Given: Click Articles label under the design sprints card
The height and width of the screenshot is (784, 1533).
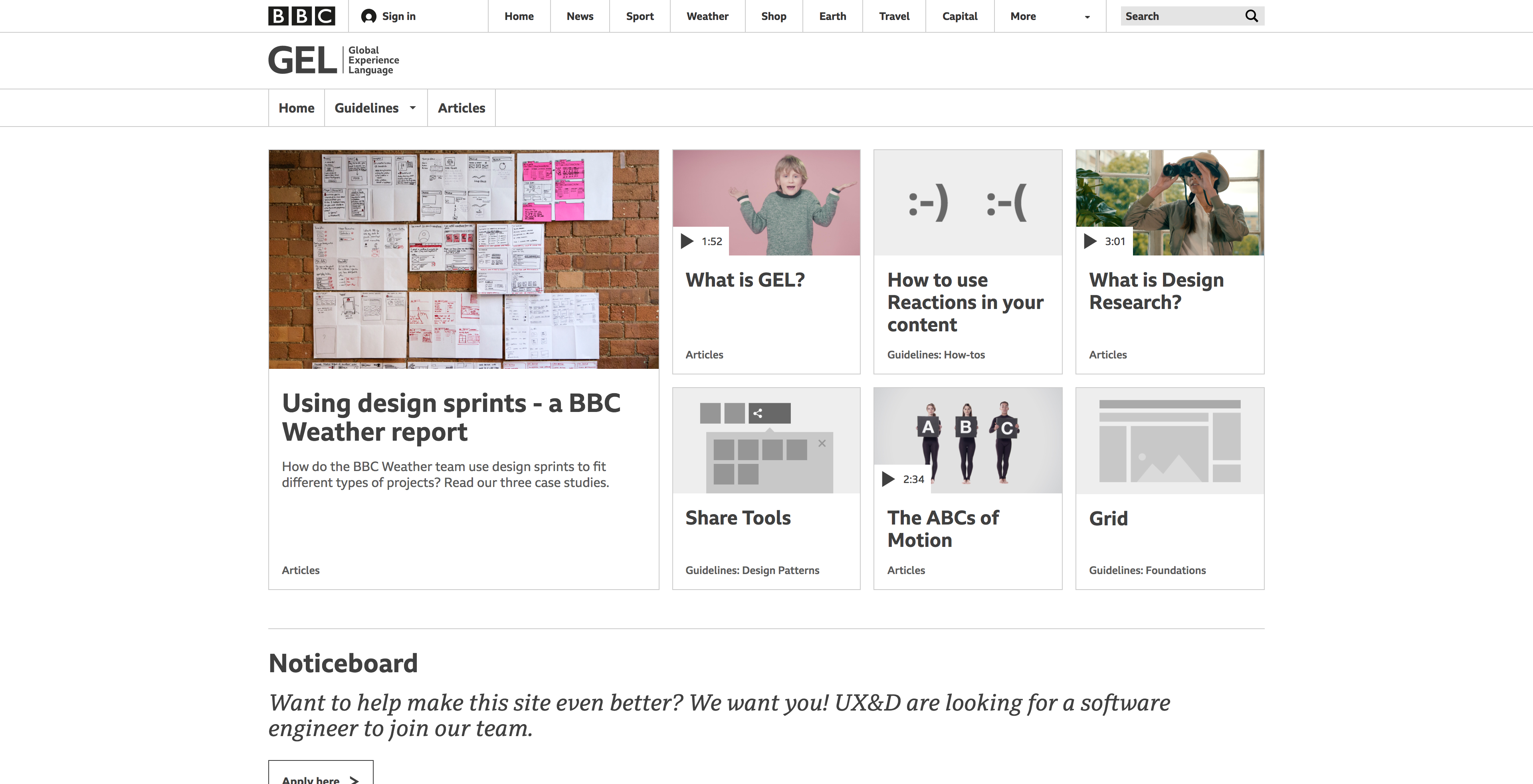Looking at the screenshot, I should point(301,570).
